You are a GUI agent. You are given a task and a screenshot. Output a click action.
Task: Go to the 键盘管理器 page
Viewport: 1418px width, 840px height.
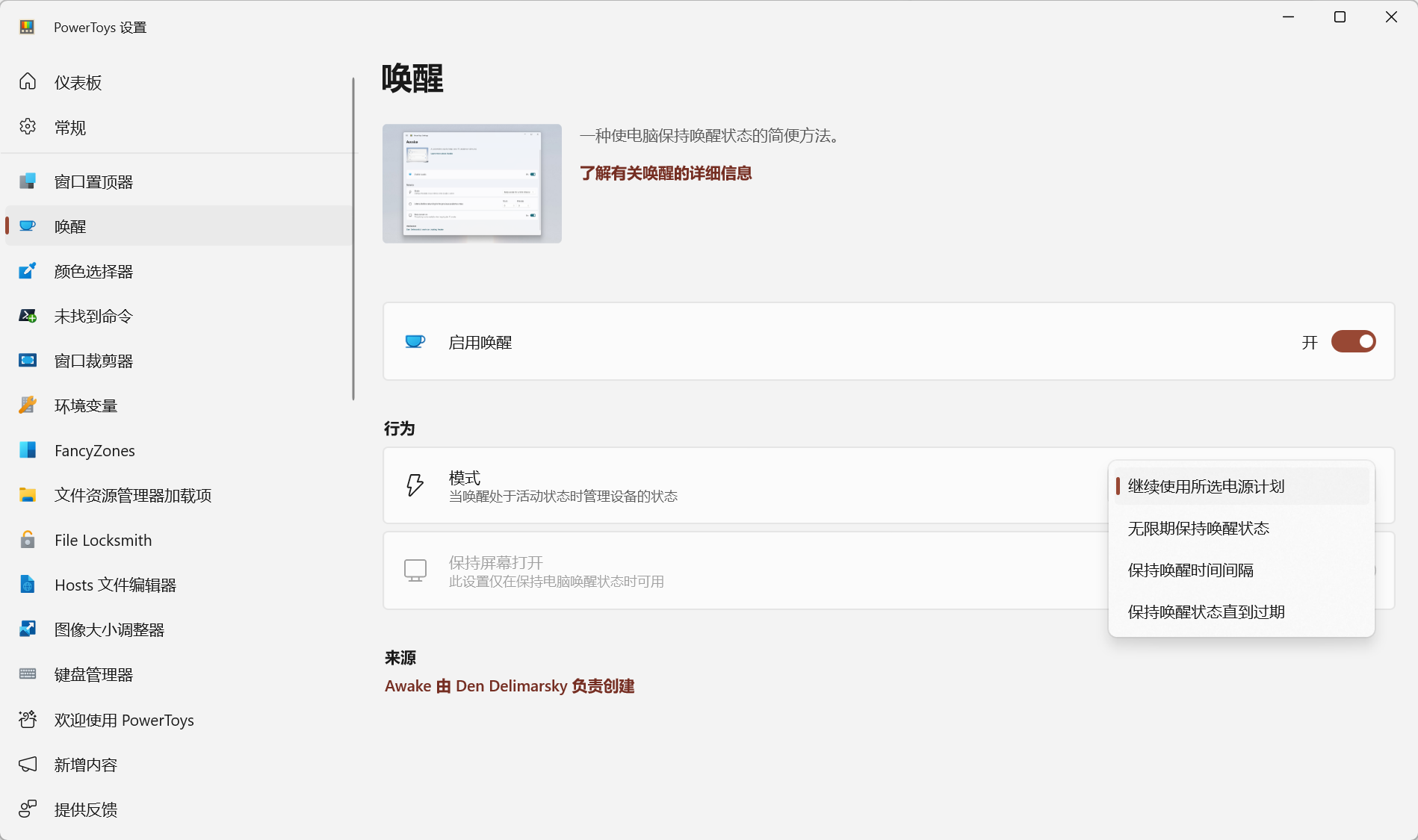tap(178, 674)
